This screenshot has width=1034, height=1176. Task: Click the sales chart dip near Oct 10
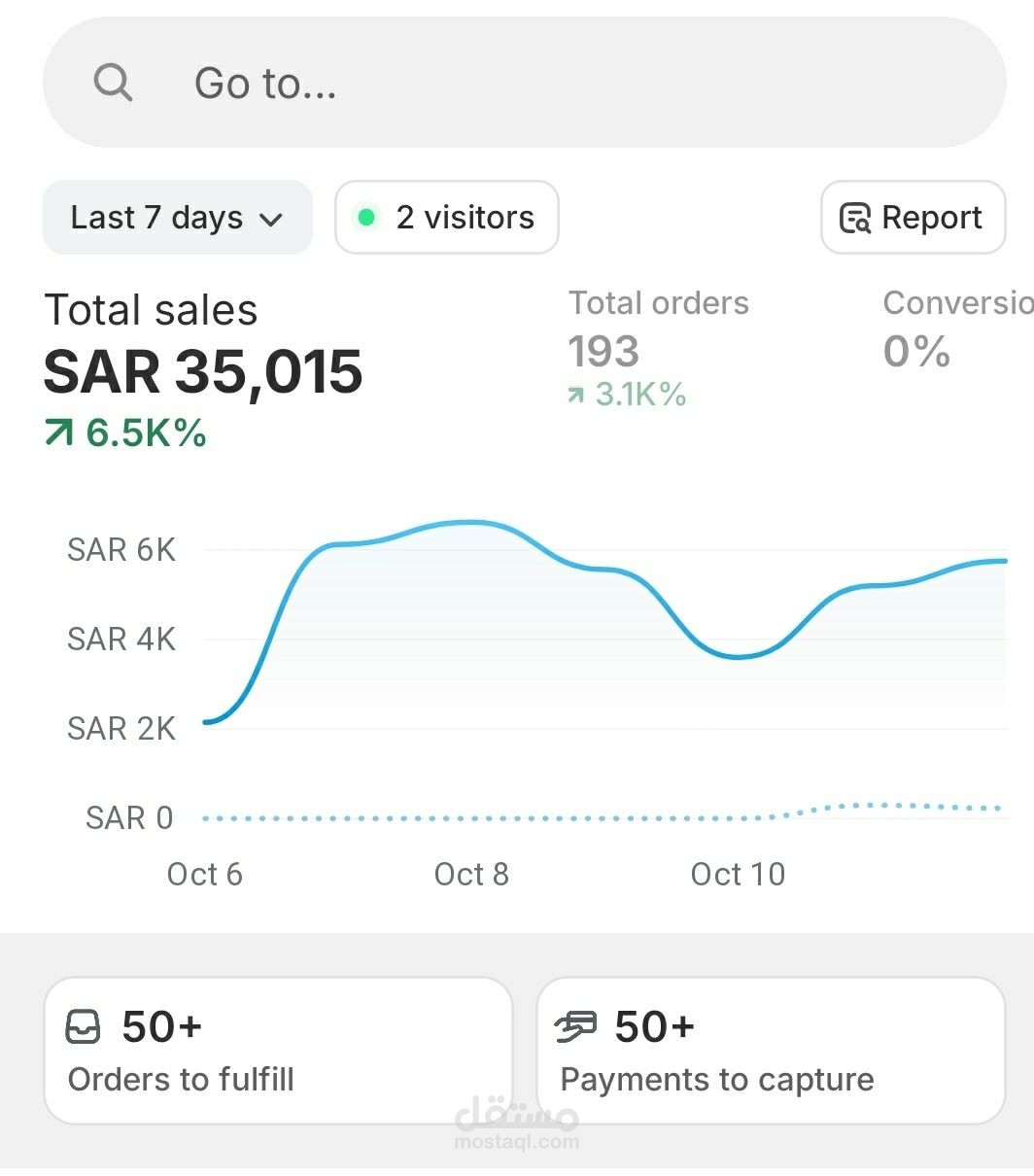click(x=739, y=657)
